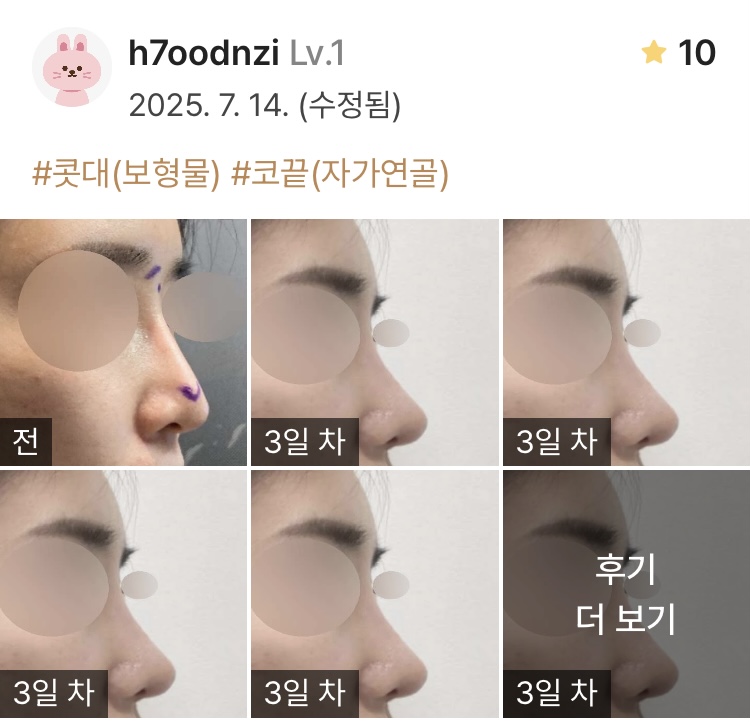Tap the rating score 10
The height and width of the screenshot is (722, 750).
tap(697, 52)
